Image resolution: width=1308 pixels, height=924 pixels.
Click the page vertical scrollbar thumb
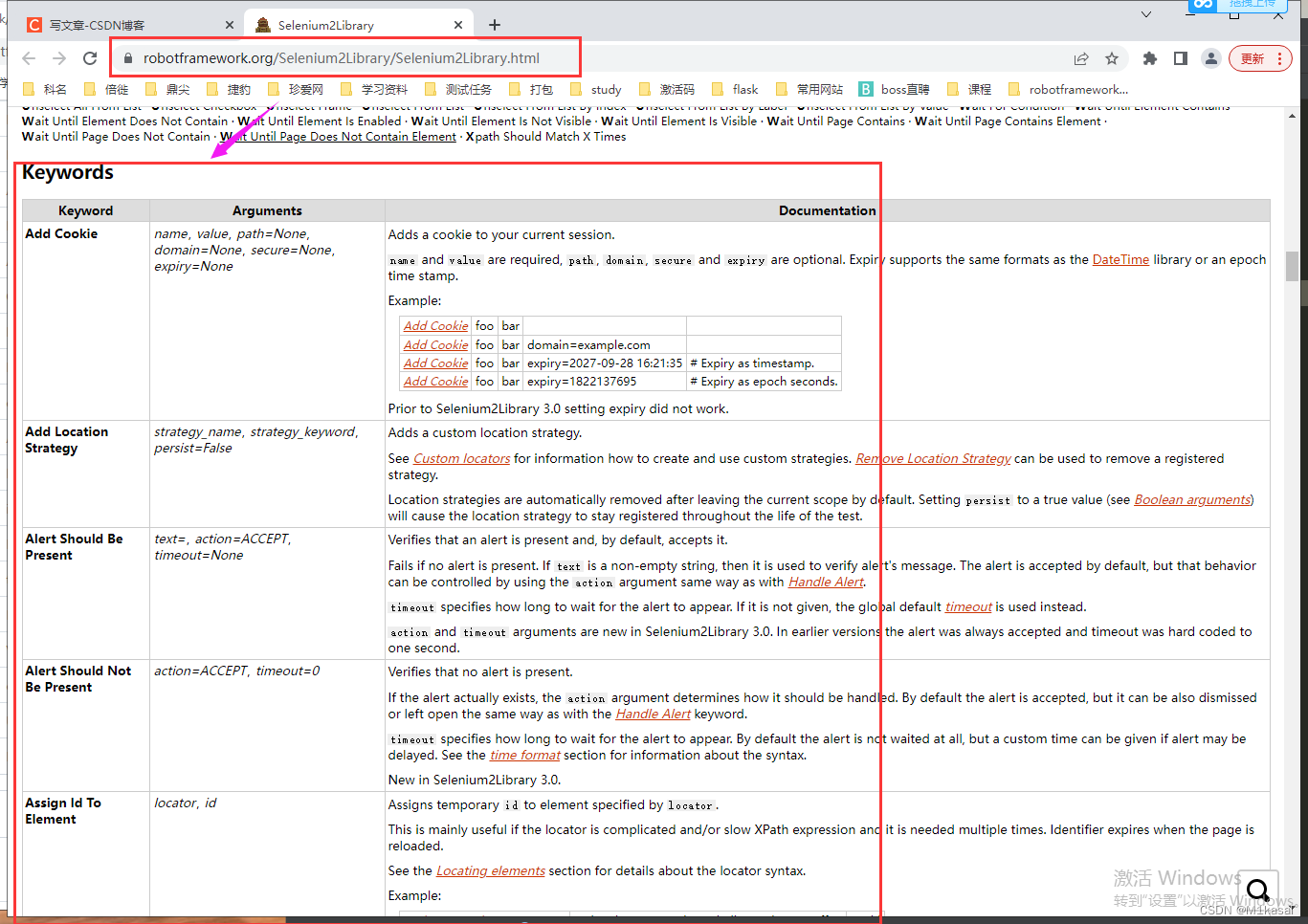(x=1292, y=266)
